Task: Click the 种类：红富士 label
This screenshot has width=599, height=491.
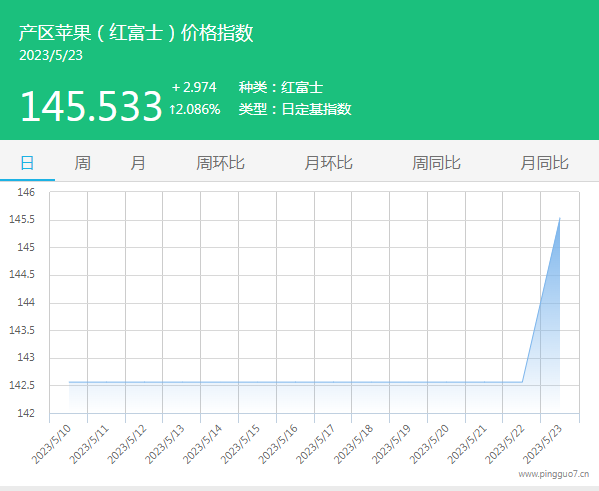Action: coord(281,88)
